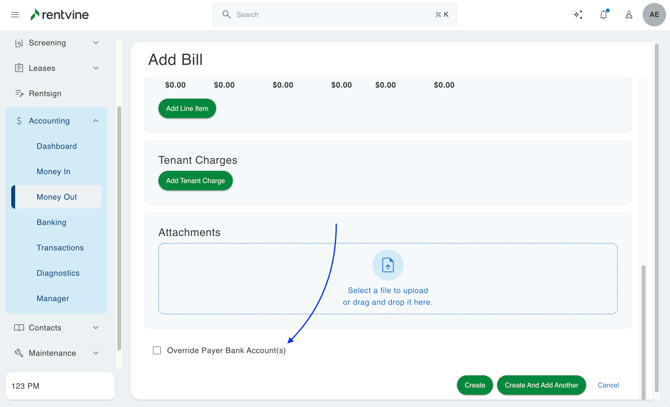Open the AI sparkle assistant icon
The image size is (670, 407).
click(x=578, y=15)
